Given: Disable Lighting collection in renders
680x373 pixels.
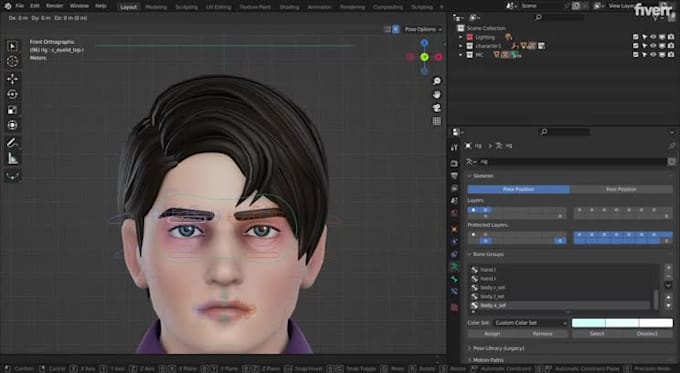Looking at the screenshot, I should 671,37.
